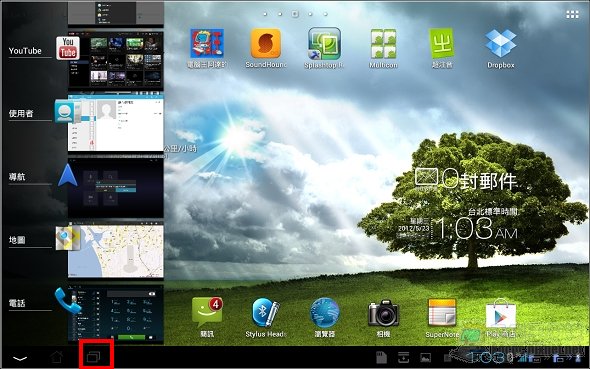Open the all apps grid icon
Viewport: 590px width, 369px height.
pyautogui.click(x=572, y=14)
